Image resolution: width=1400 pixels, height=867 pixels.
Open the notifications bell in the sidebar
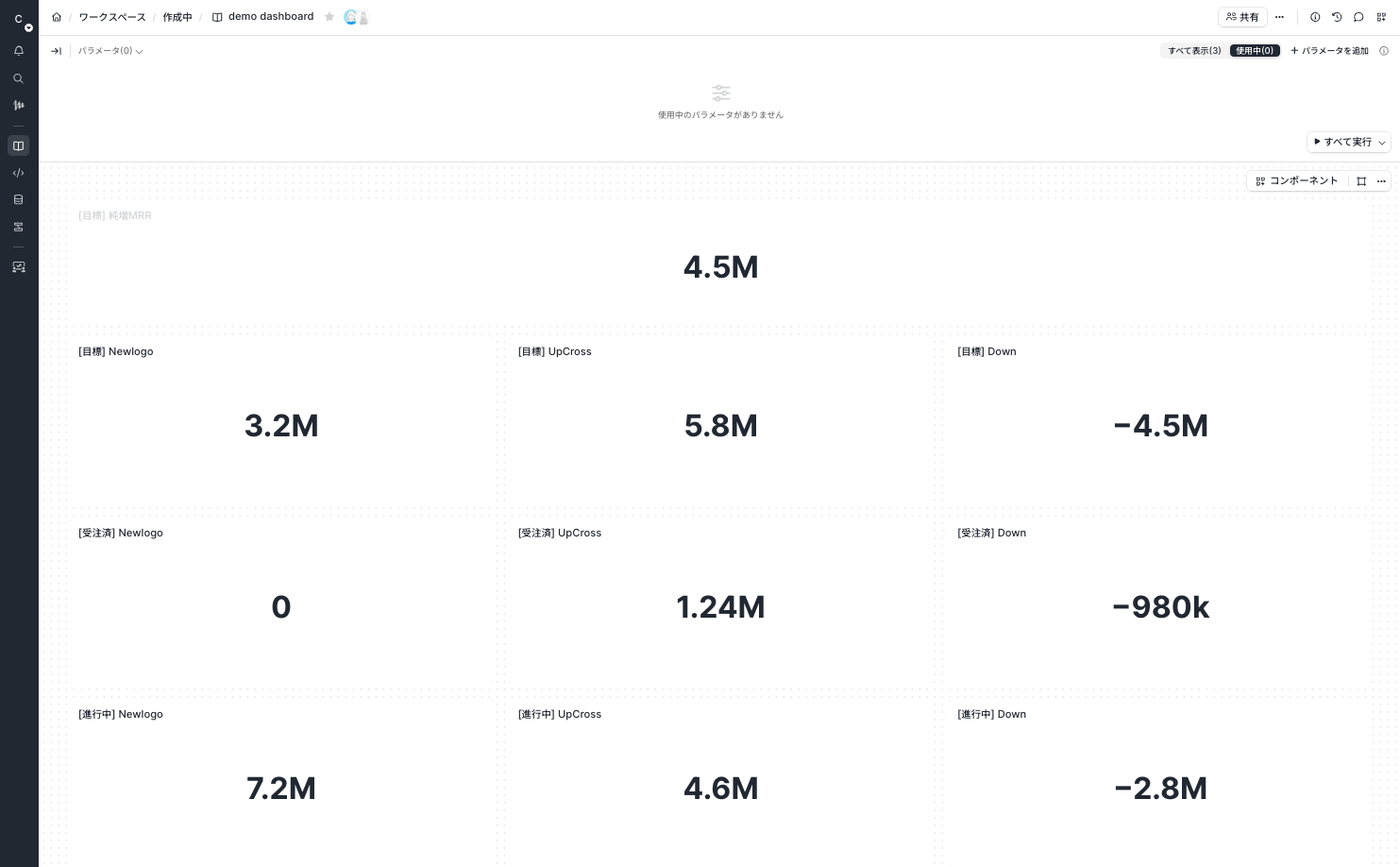(18, 50)
